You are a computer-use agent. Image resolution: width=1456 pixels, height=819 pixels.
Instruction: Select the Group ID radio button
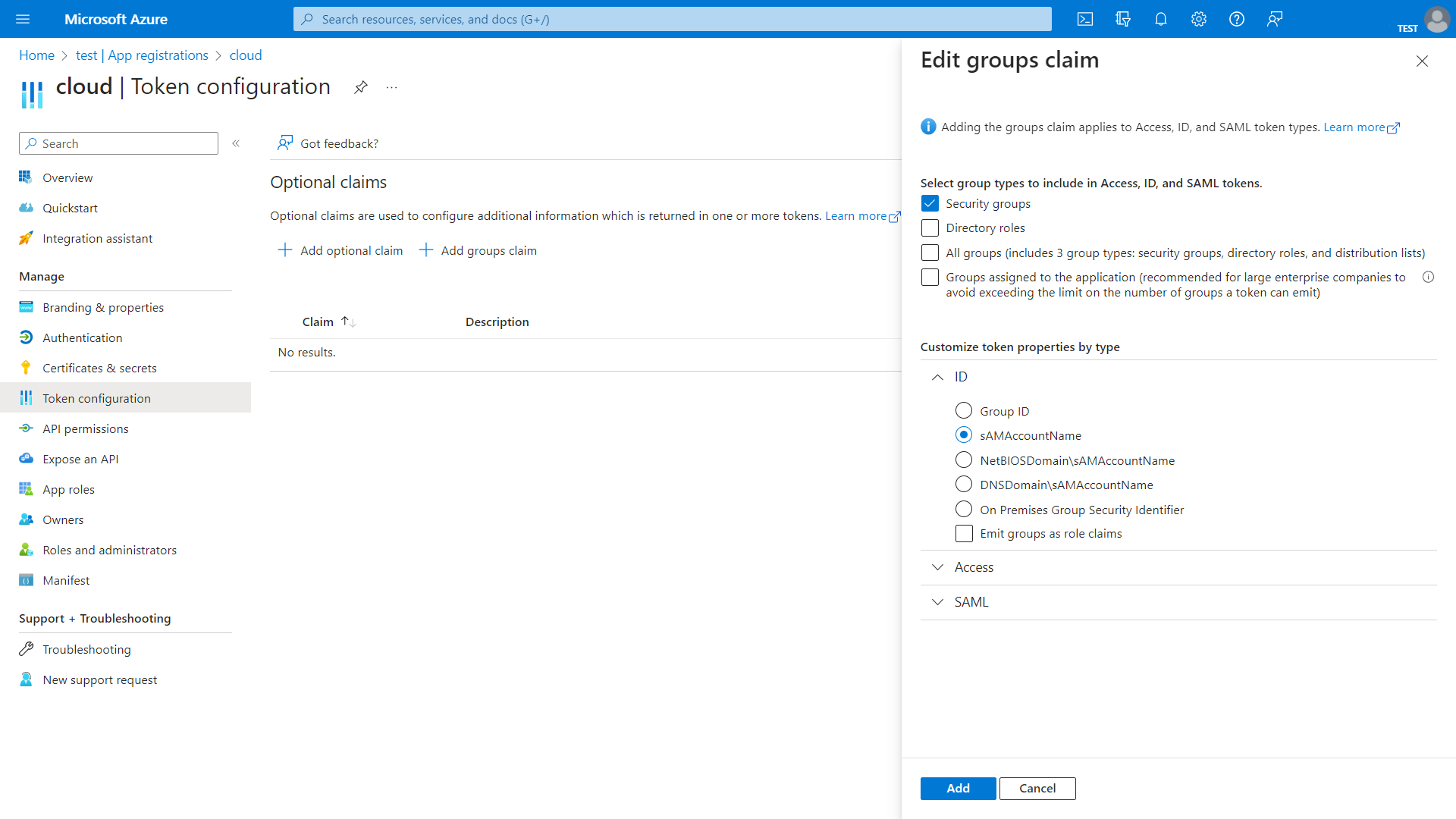[x=963, y=410]
